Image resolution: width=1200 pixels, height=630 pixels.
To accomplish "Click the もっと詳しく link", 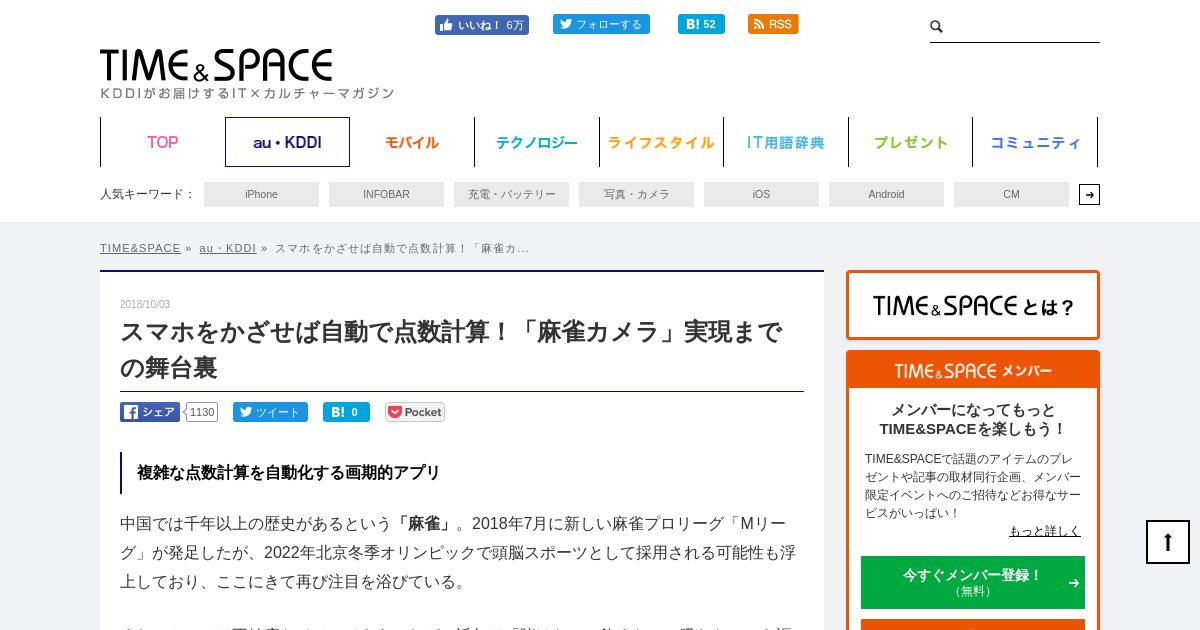I will [1044, 531].
